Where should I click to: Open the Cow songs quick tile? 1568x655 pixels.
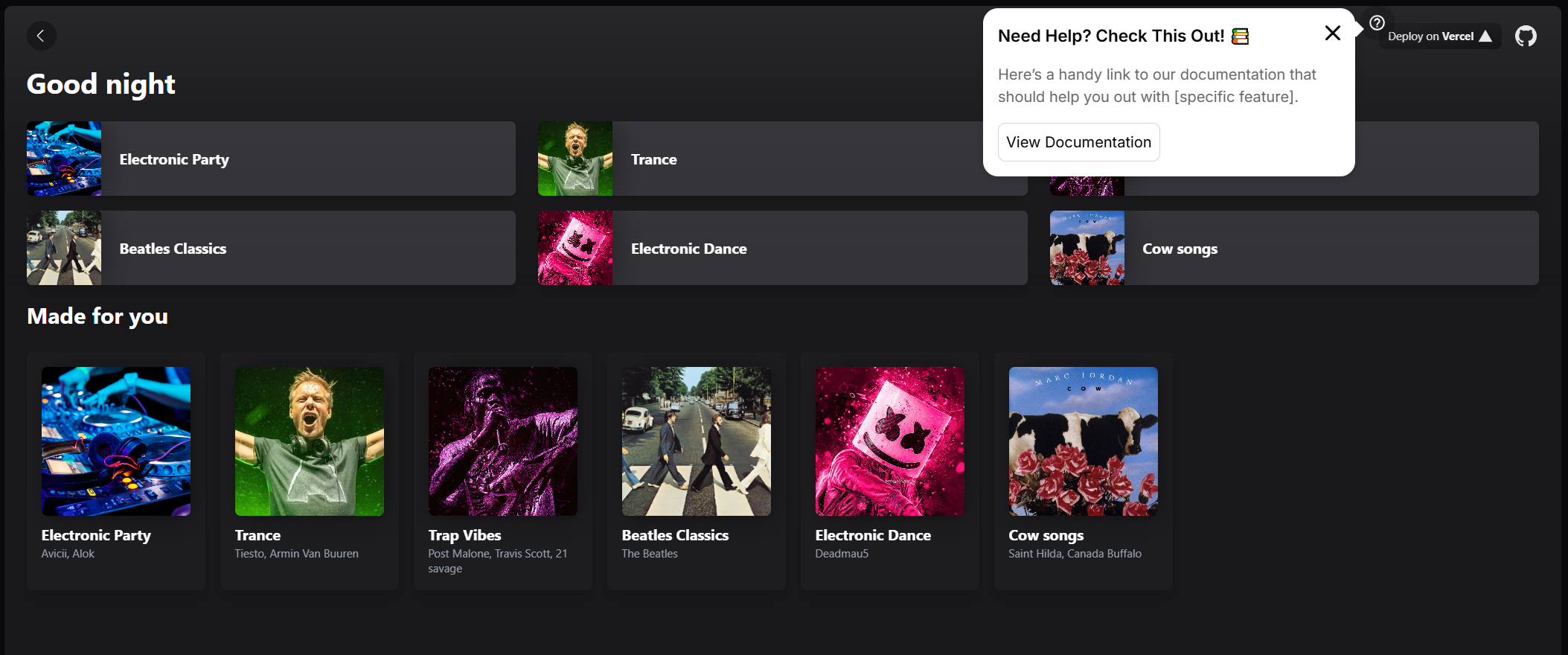pos(1293,248)
